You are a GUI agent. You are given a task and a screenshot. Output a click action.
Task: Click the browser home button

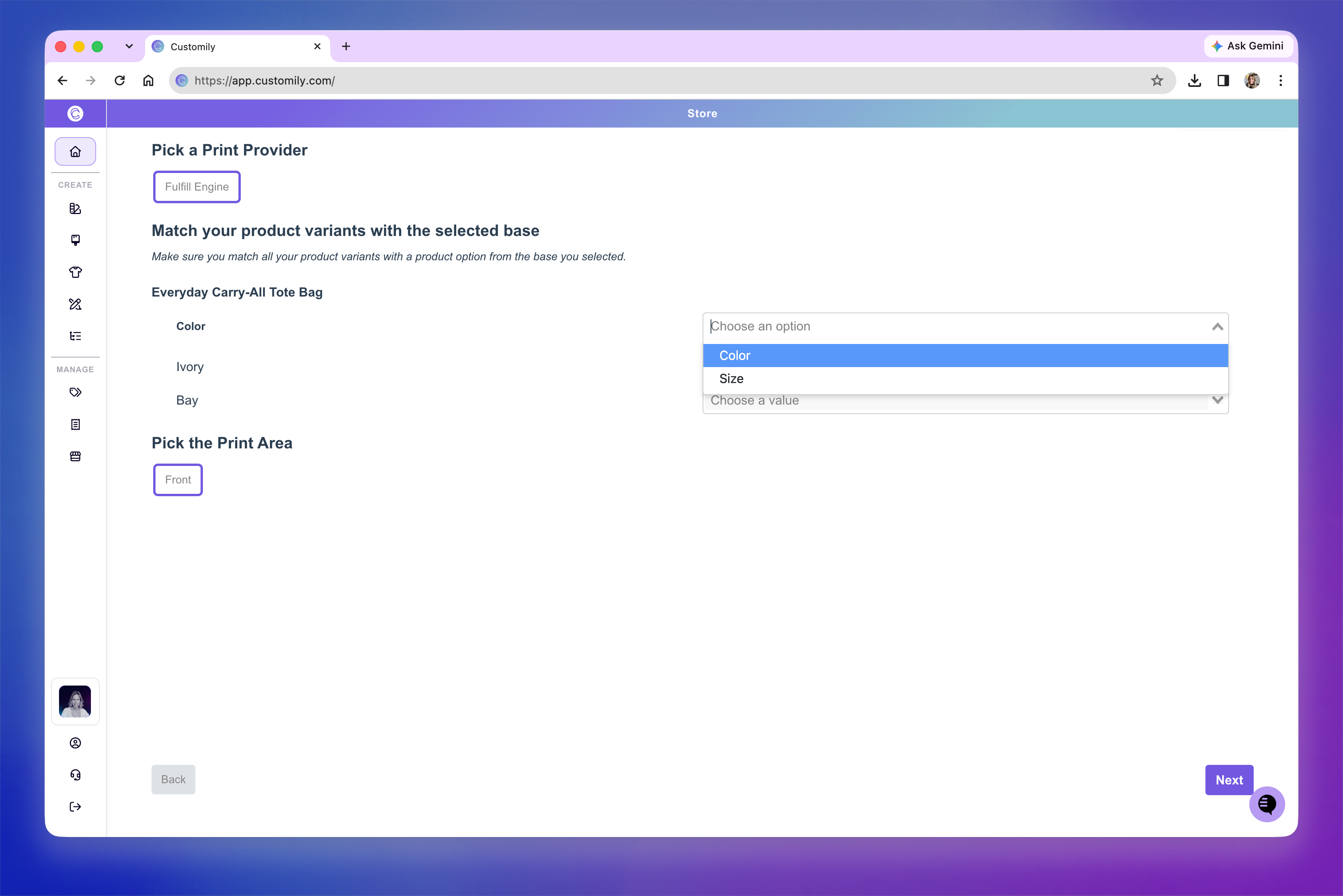[148, 81]
